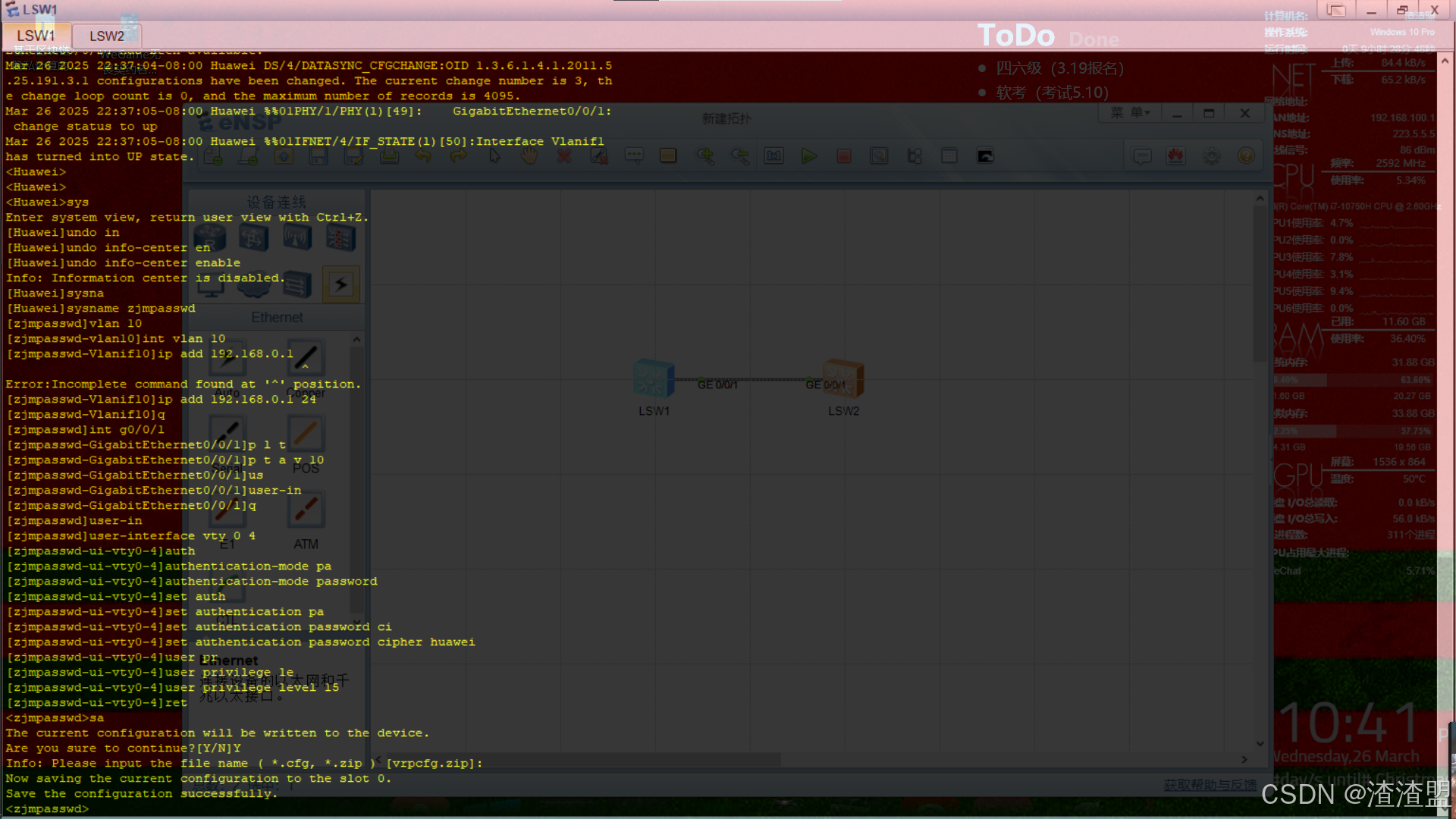The image size is (1456, 819).
Task: Click the <zjmpasswd> prompt on last terminal line
Action: pos(47,809)
